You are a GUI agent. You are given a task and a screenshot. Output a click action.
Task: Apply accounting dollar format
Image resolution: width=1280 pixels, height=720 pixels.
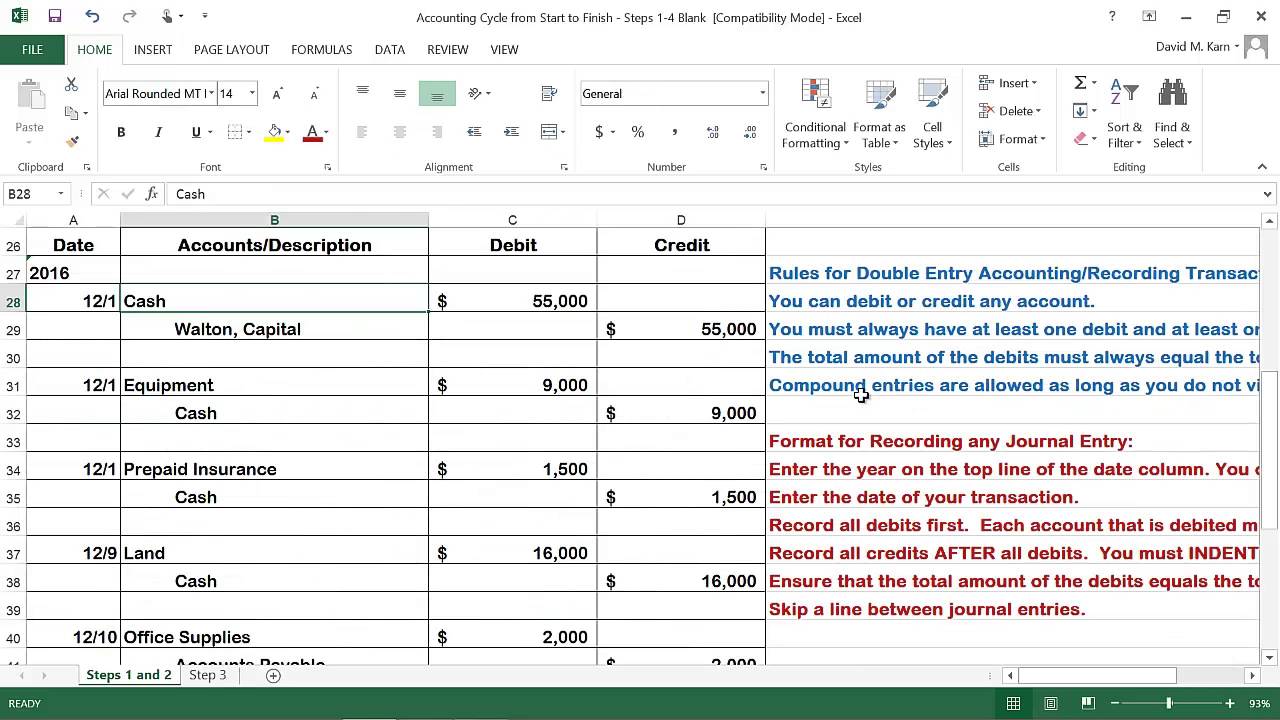pyautogui.click(x=599, y=132)
